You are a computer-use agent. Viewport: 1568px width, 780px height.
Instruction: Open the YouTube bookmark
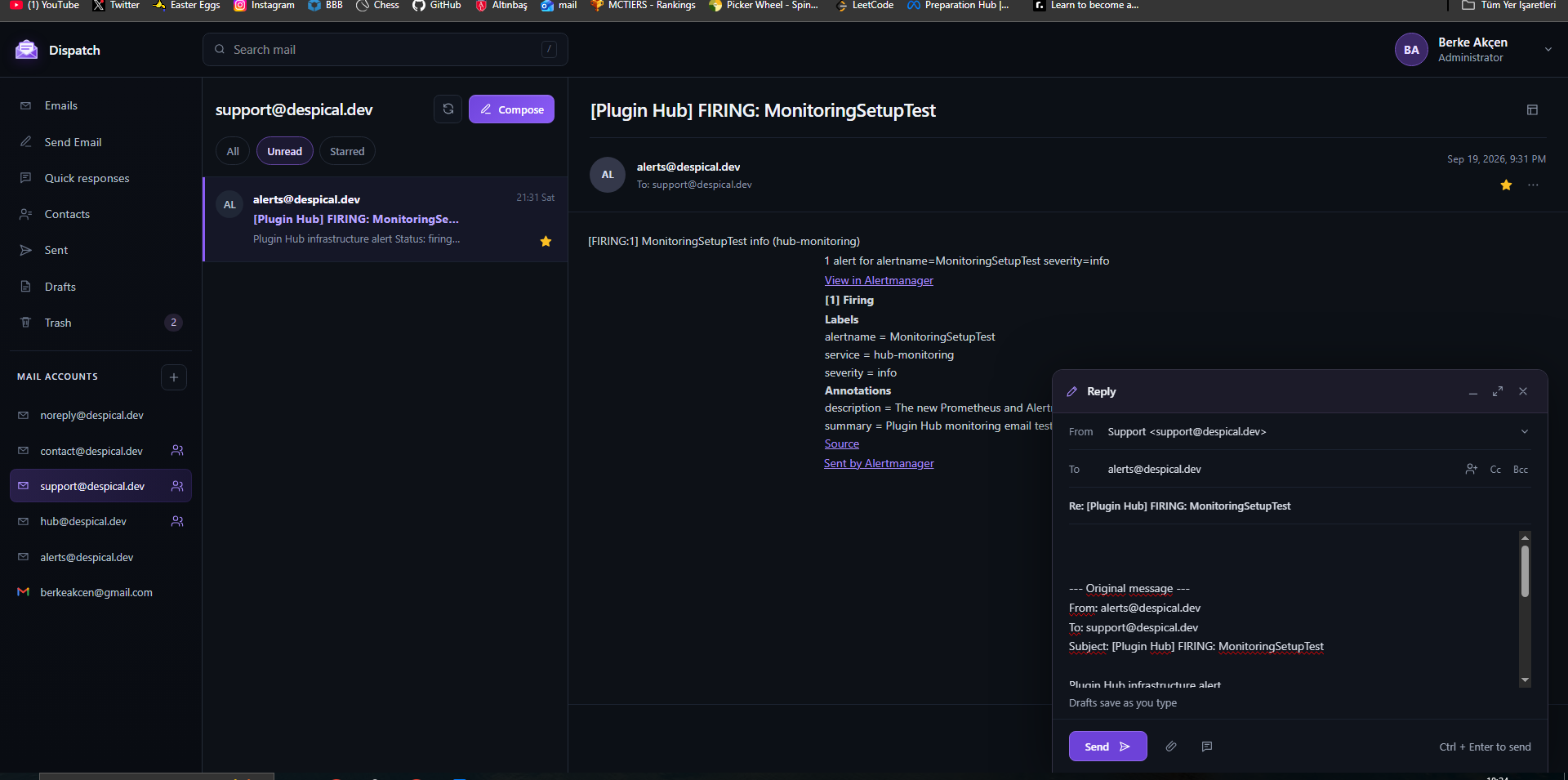pos(44,5)
